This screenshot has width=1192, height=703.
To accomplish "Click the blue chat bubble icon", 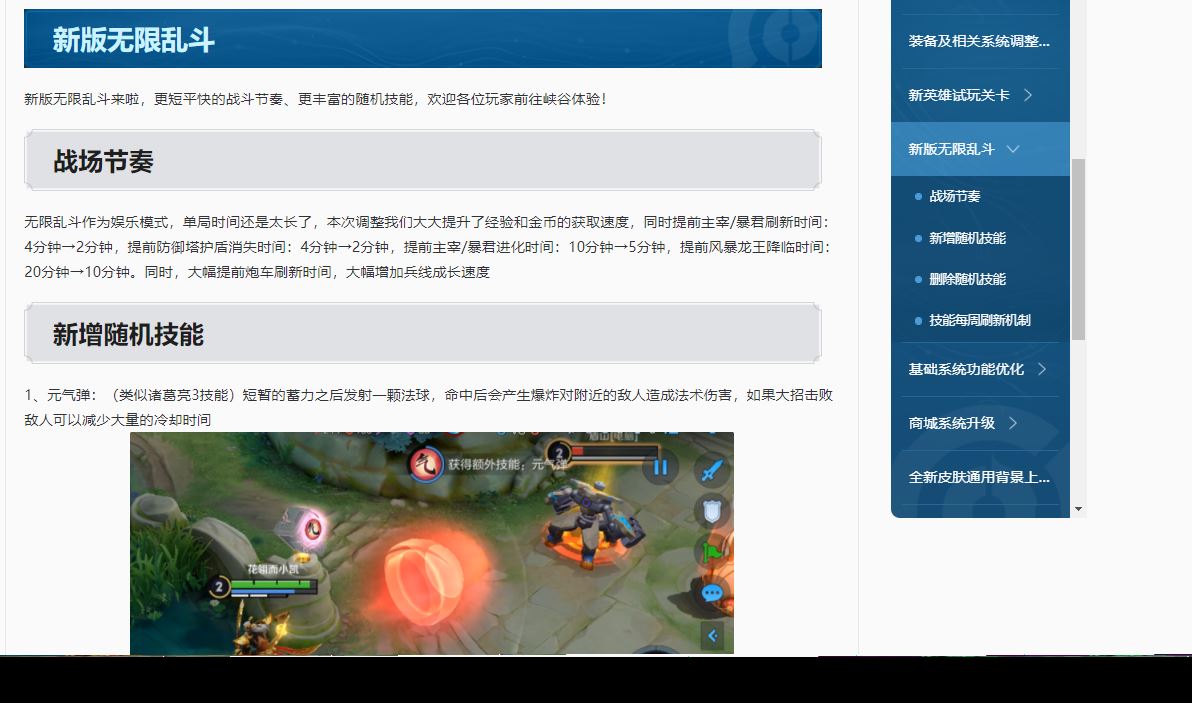I will coord(712,593).
